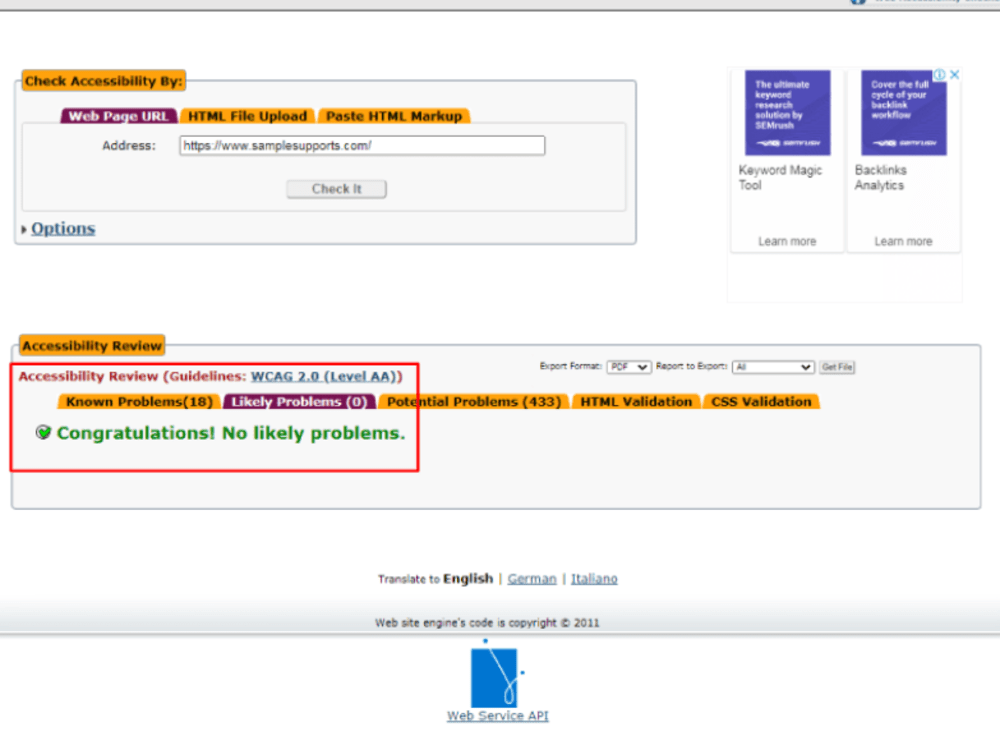Click the English translation label
This screenshot has width=1000, height=750.
click(468, 578)
